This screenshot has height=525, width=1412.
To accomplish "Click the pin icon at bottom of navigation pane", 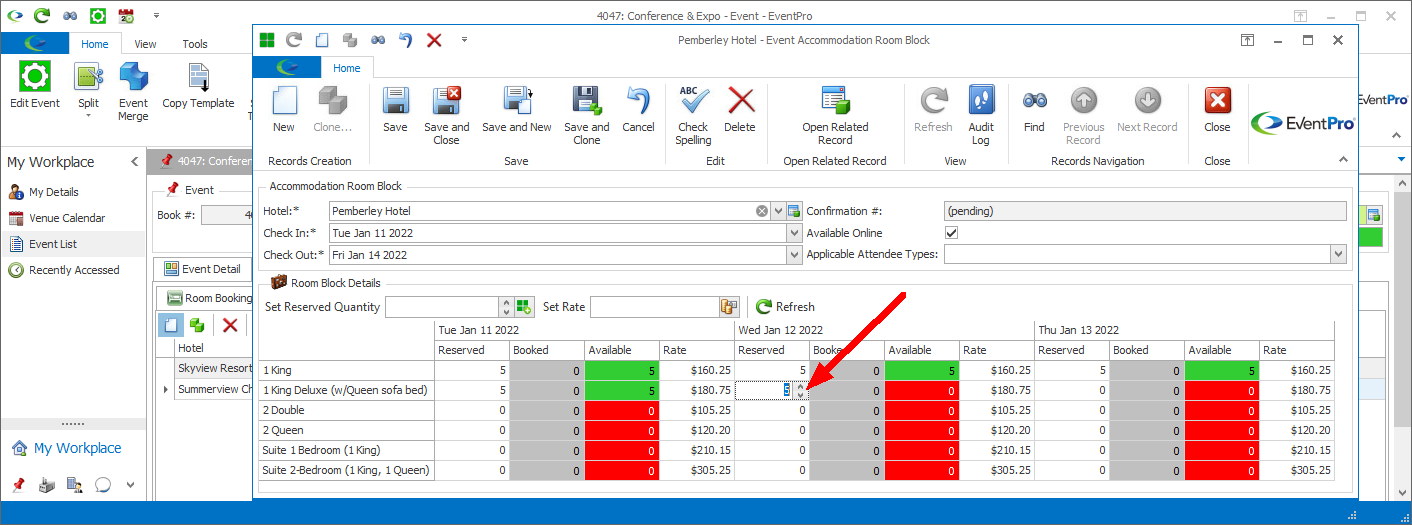I will click(18, 485).
